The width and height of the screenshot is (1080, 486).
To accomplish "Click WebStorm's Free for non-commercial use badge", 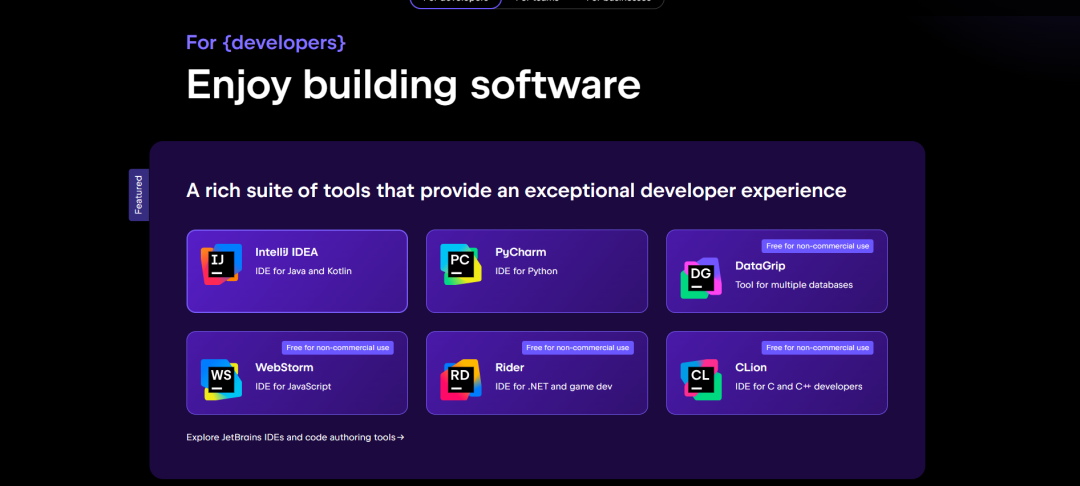I will (337, 348).
